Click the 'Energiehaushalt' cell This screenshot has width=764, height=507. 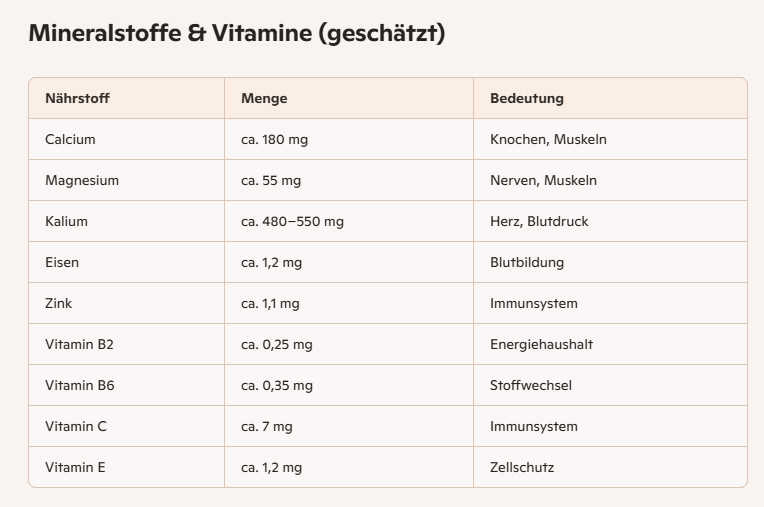click(x=541, y=344)
